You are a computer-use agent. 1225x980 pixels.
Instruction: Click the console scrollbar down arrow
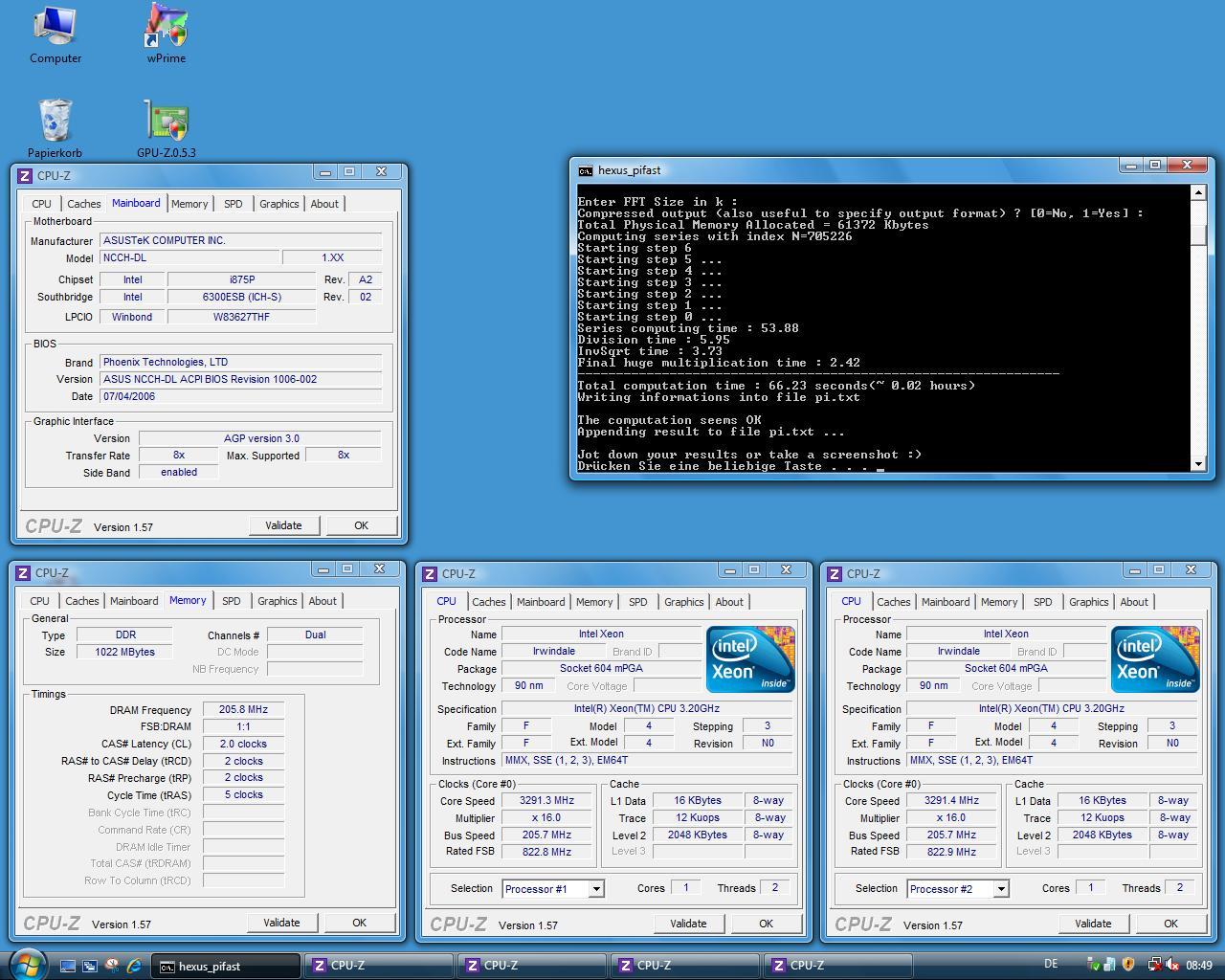point(1198,464)
